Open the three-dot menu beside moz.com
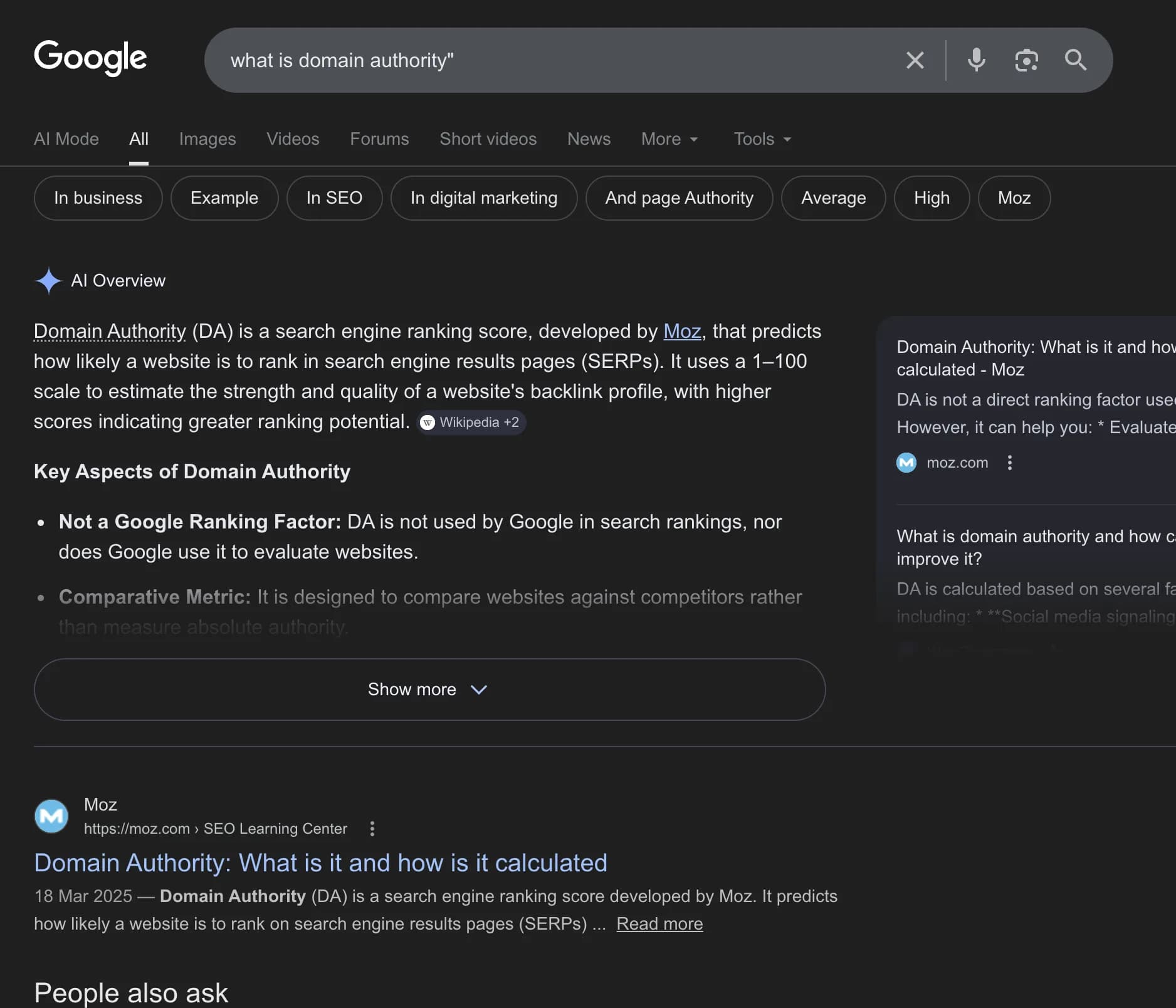1176x1008 pixels. 1009,463
